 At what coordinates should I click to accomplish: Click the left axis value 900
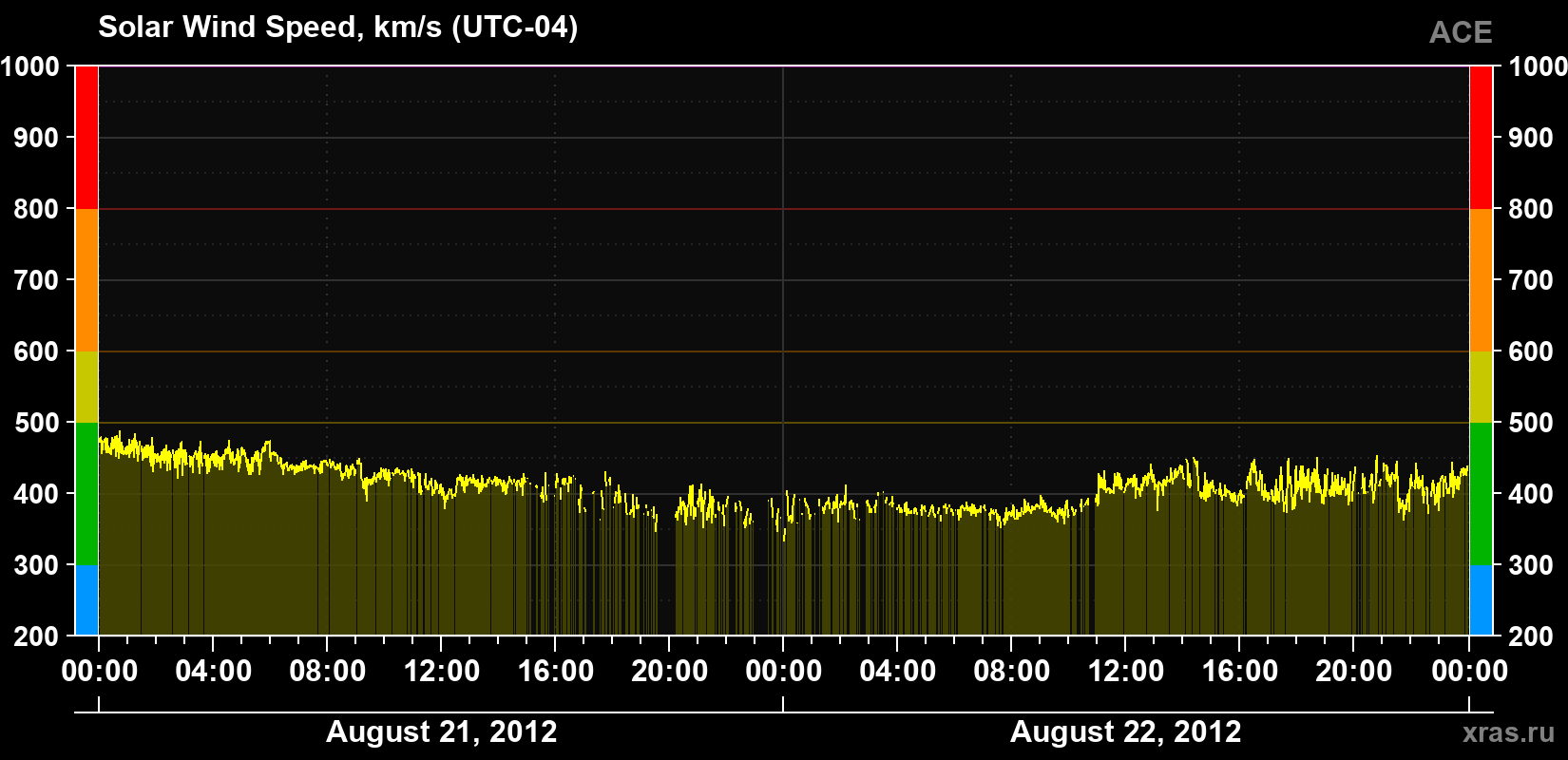tap(36, 138)
